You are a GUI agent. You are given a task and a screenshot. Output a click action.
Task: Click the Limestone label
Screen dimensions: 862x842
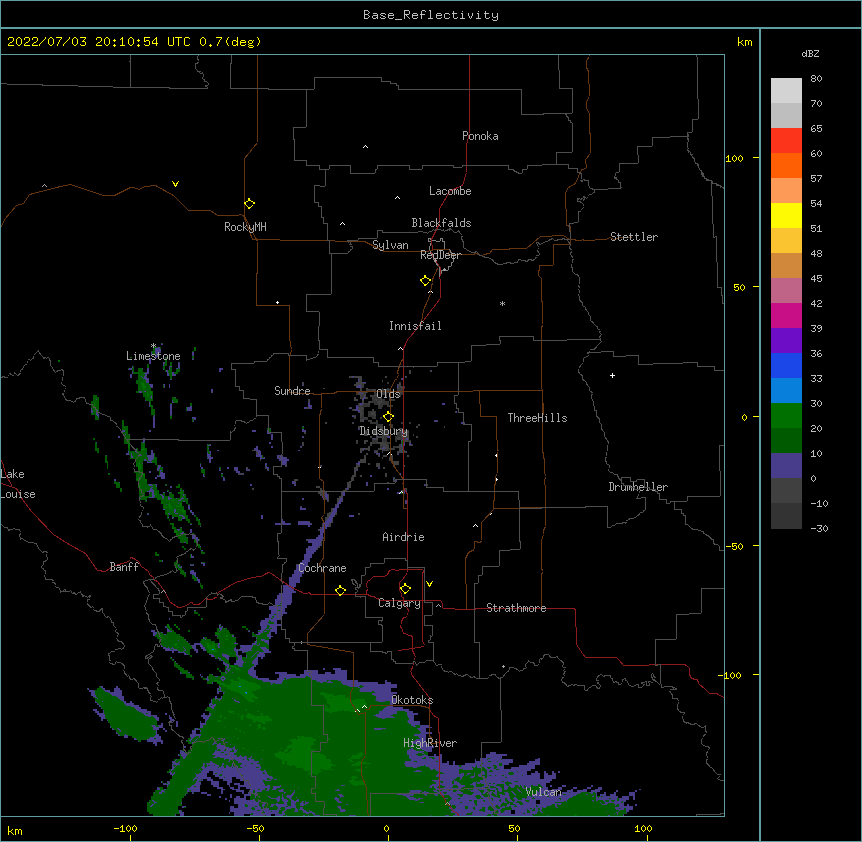click(153, 356)
